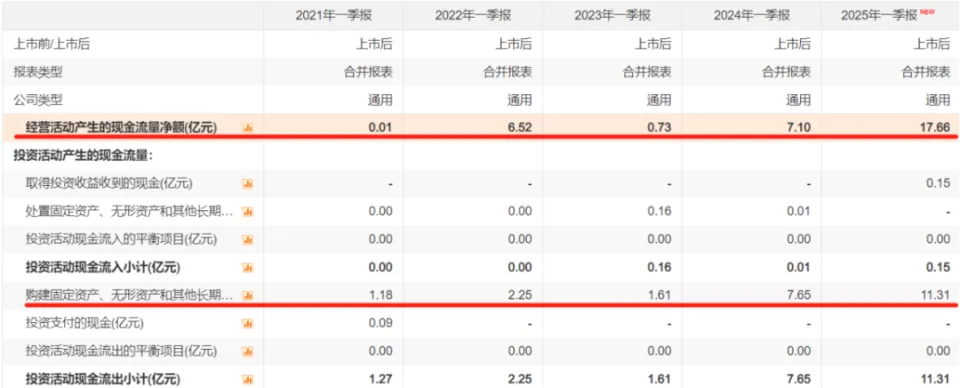This screenshot has width=960, height=388.
Task: Open chart icon for 投资活动现金流入的平衡项目
Action: click(248, 240)
